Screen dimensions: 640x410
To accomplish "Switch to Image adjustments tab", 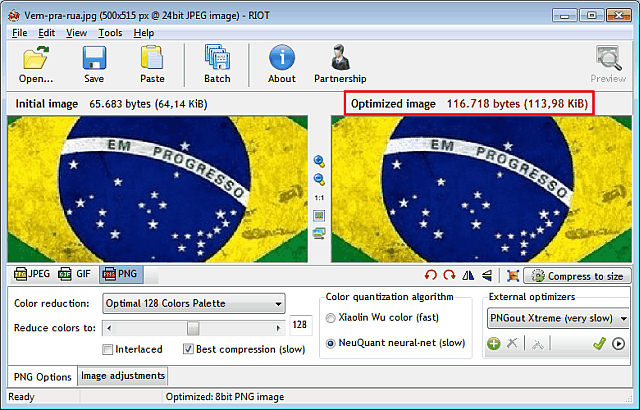I will pos(121,376).
